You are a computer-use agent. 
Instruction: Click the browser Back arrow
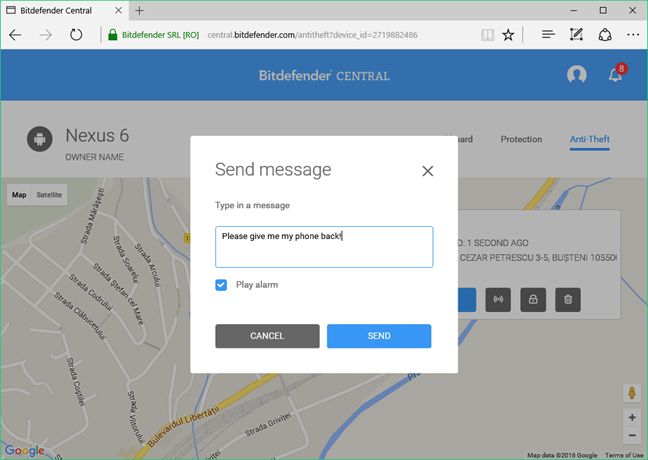15,35
